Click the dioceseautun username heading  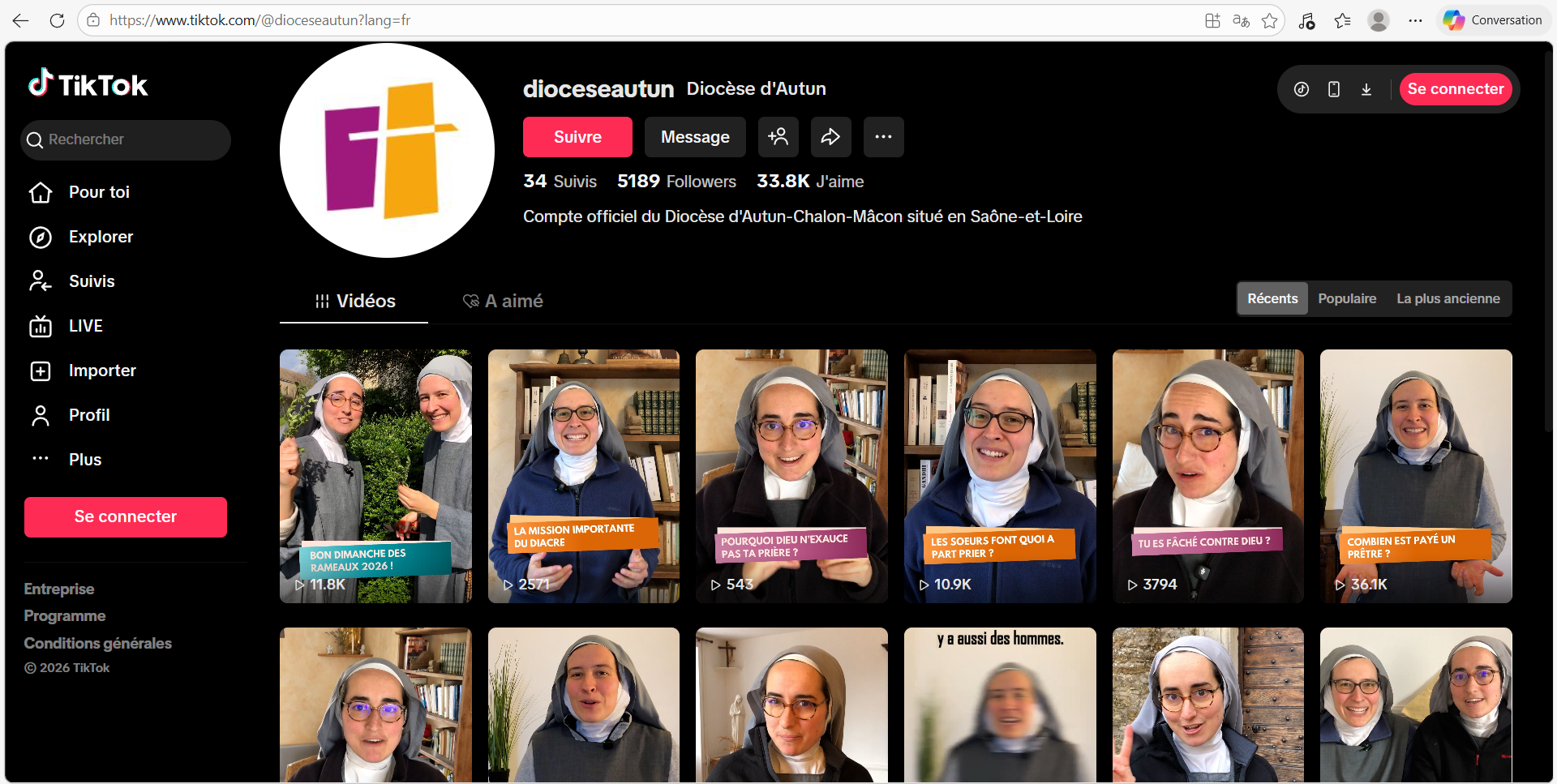point(598,88)
